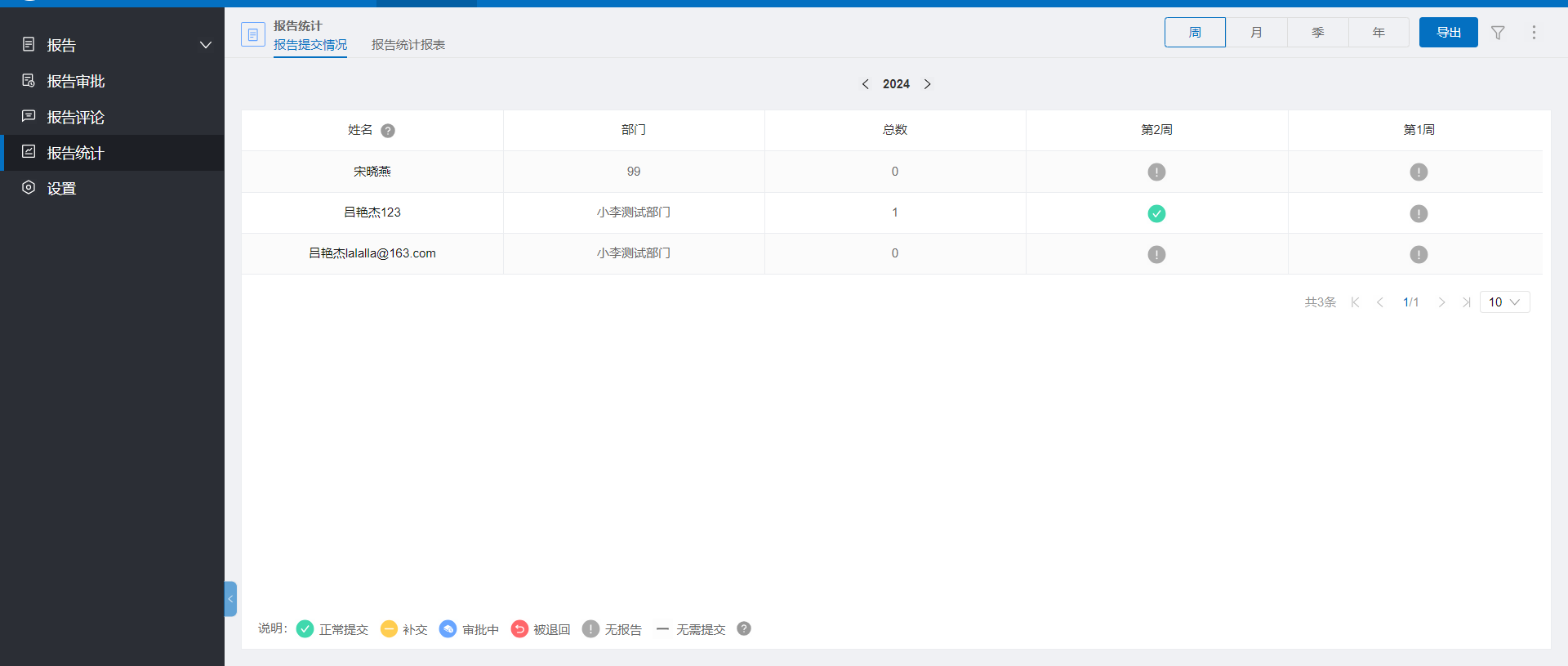
Task: Click name 吕艳杰lalalla@163.com in table
Action: pyautogui.click(x=372, y=253)
